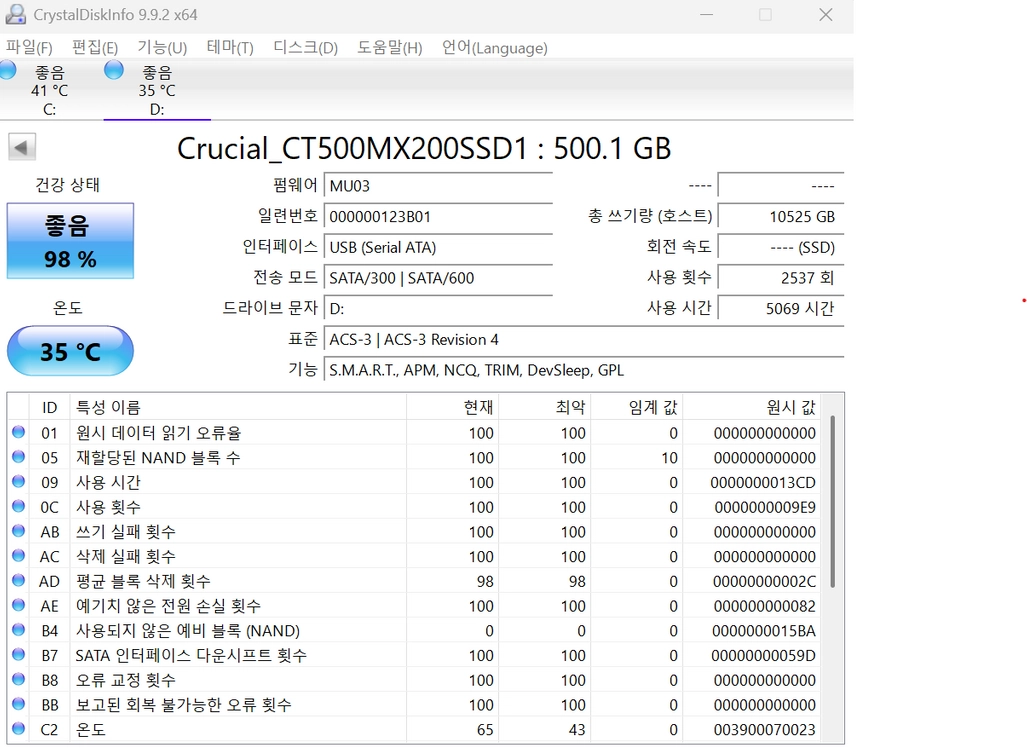This screenshot has height=750, width=1027.
Task: Click the D: drive blue status orb
Action: (x=114, y=70)
